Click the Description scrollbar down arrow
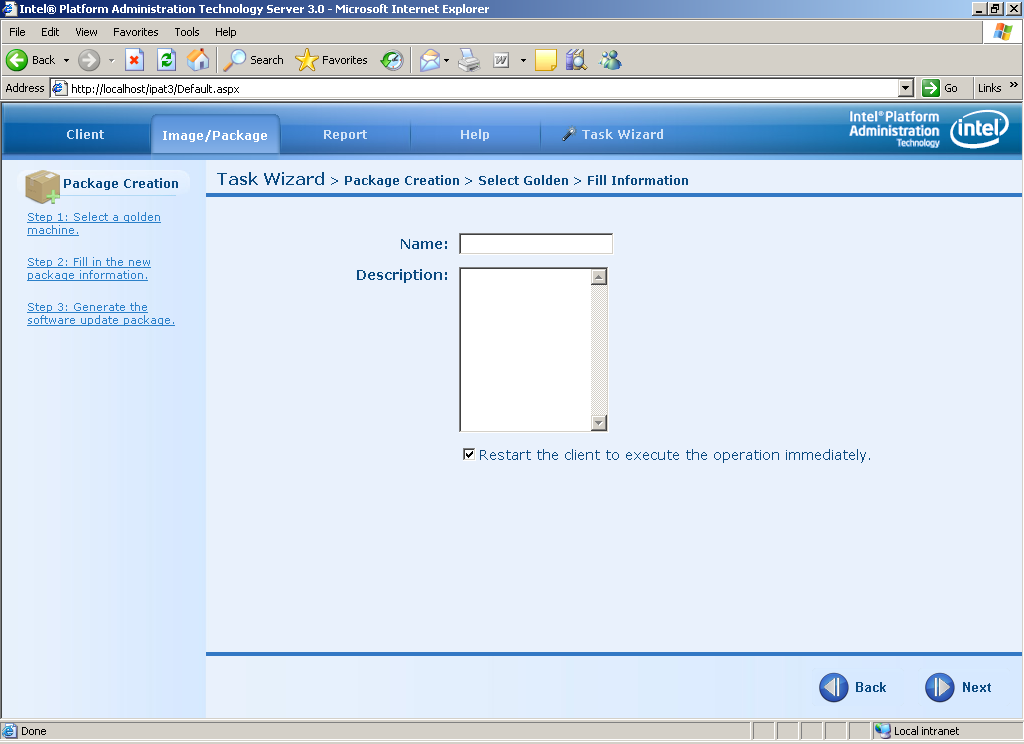The image size is (1024, 744). (x=599, y=423)
